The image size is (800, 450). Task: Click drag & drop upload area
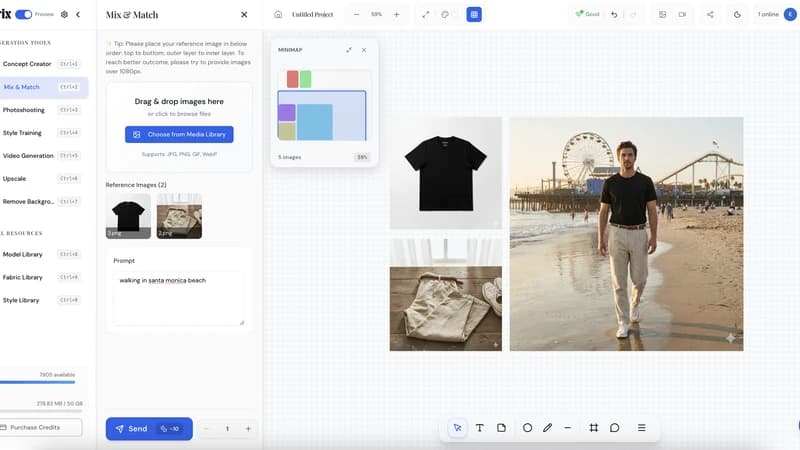coord(179,128)
